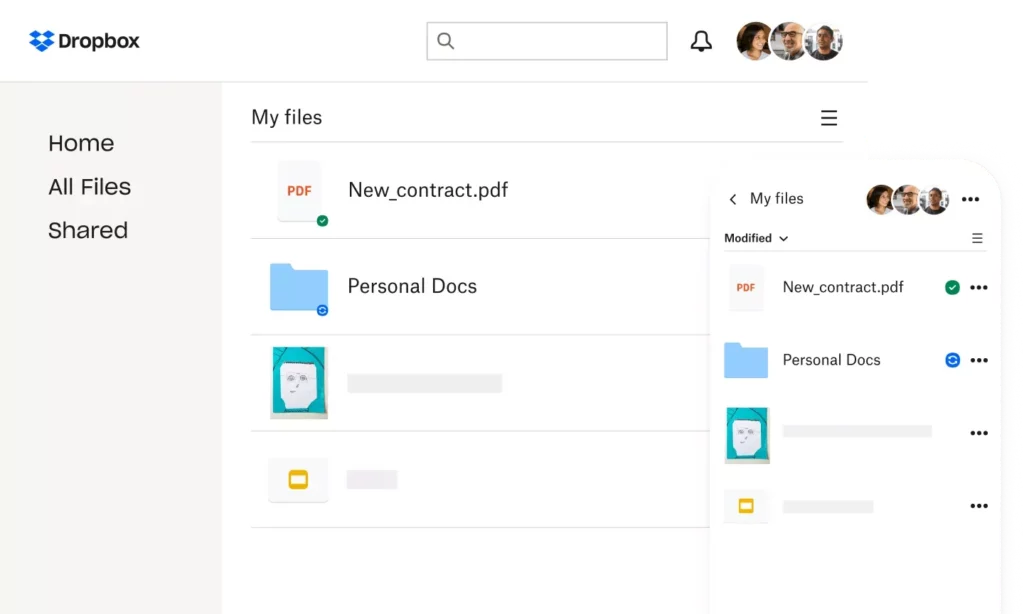Open more options for mobile slides file
The image size is (1024, 614).
[979, 506]
